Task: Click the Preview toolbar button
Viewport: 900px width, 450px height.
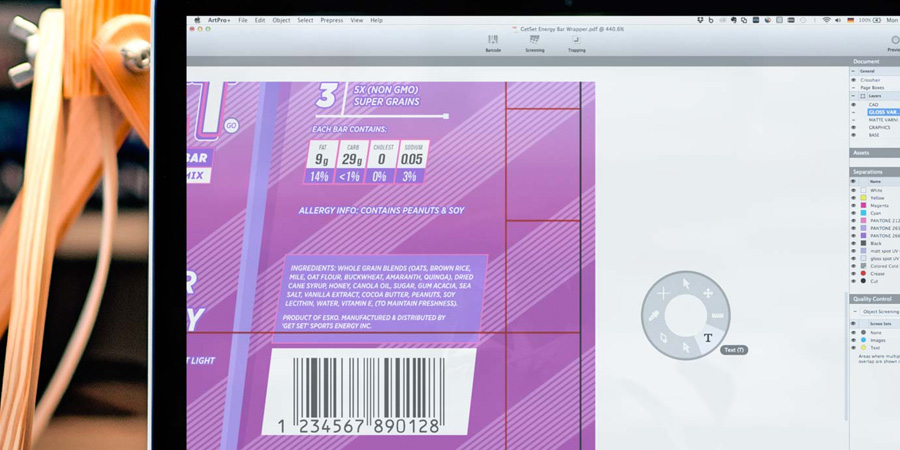Action: [894, 44]
